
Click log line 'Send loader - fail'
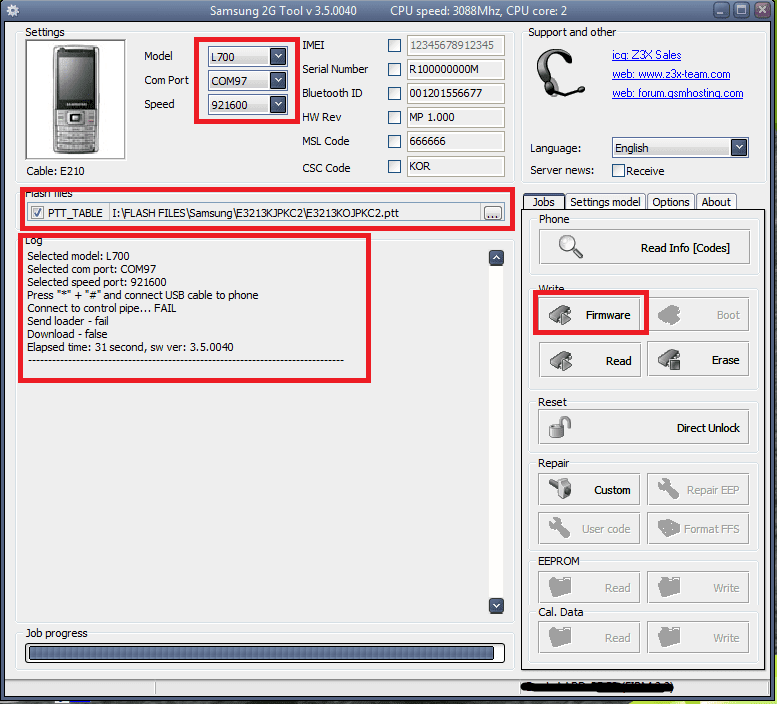67,321
